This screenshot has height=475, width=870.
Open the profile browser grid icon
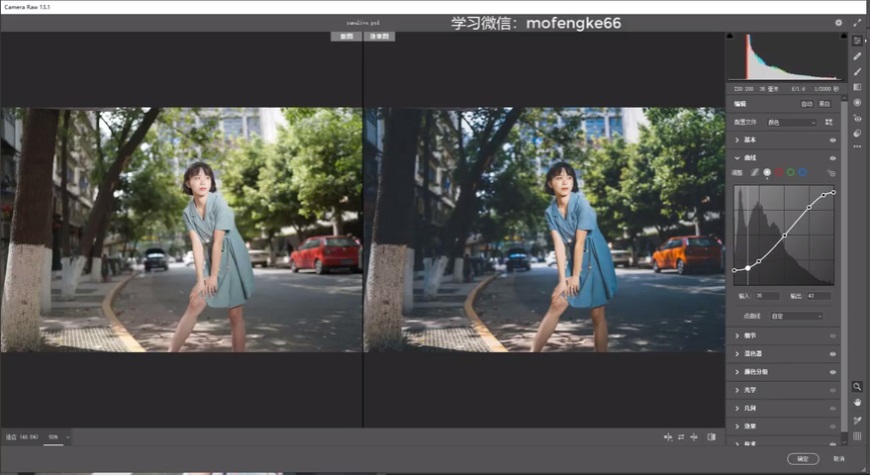[x=829, y=122]
